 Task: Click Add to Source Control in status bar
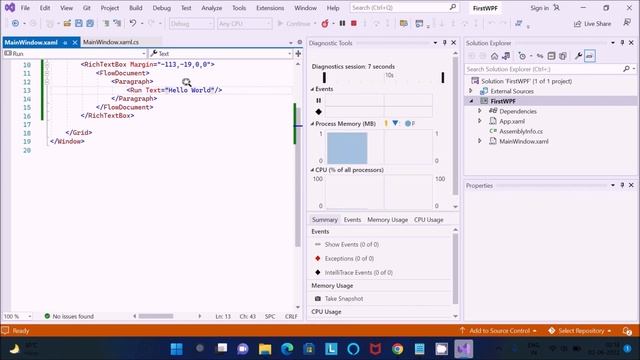pos(498,331)
